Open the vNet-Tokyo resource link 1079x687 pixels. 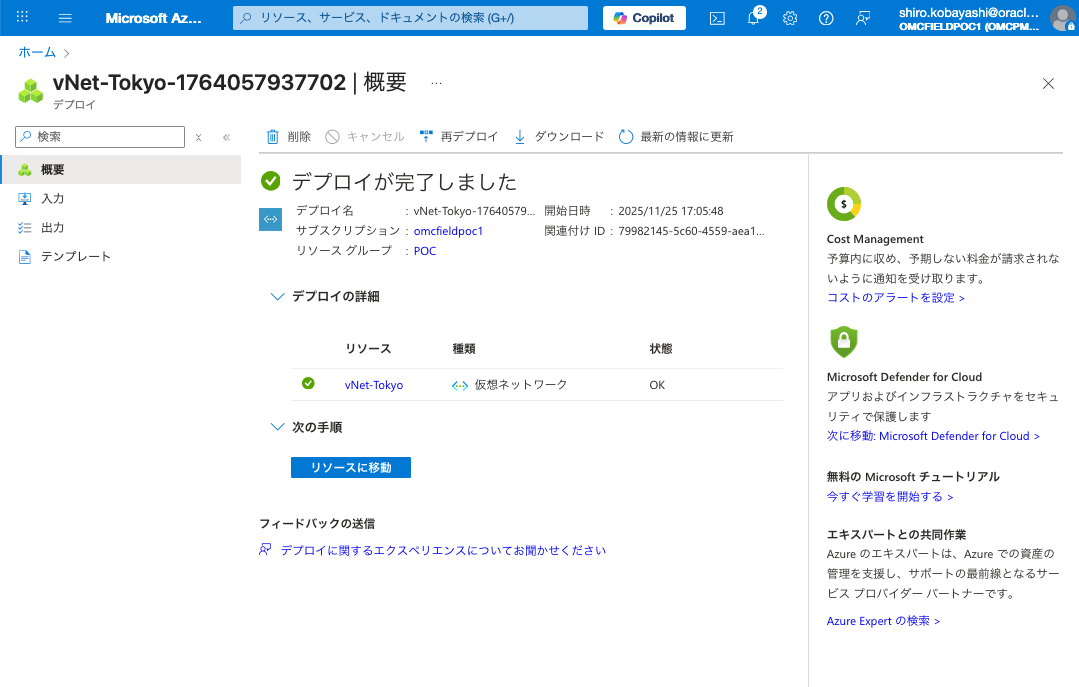pyautogui.click(x=374, y=385)
